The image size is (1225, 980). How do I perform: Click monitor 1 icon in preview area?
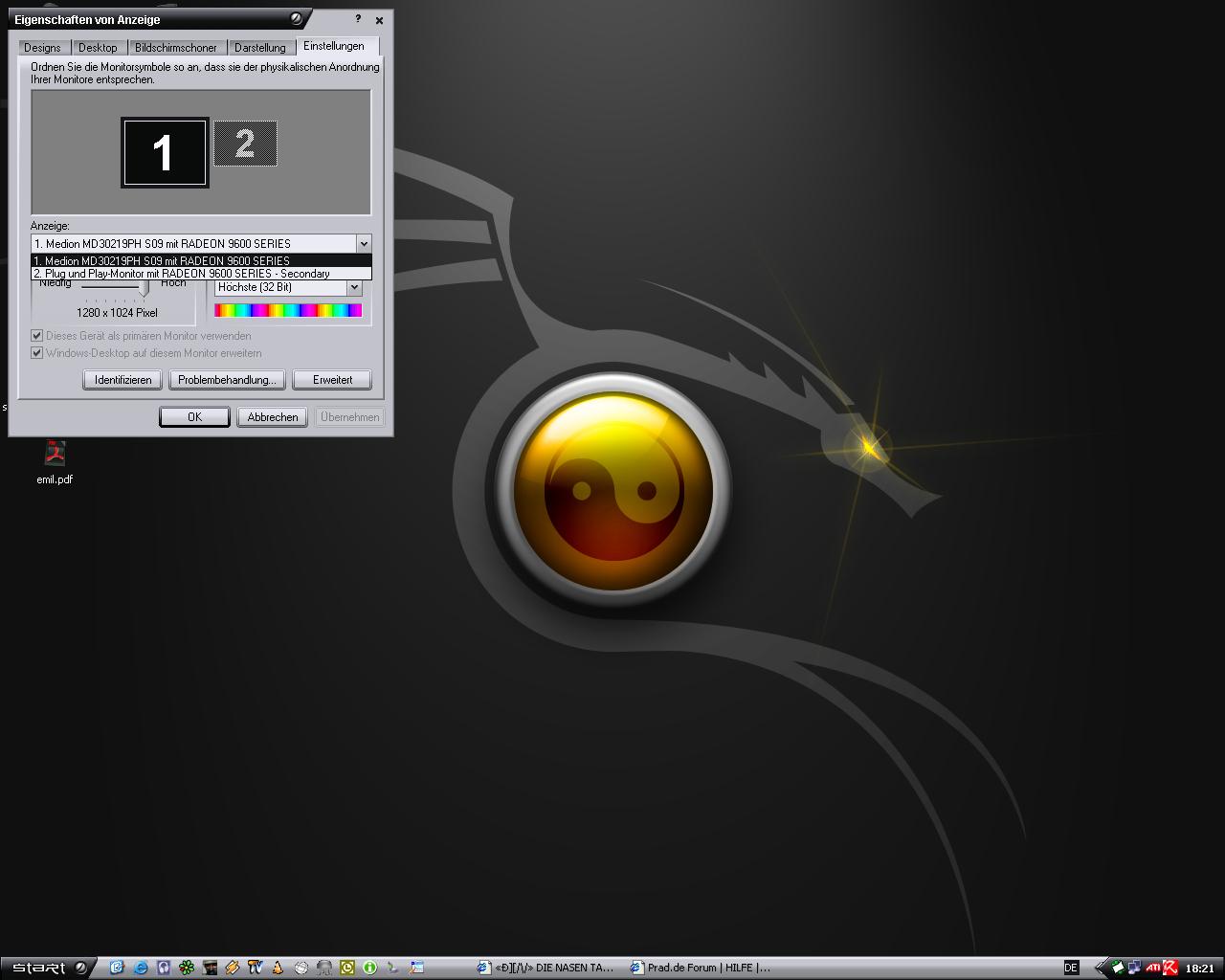pos(164,152)
